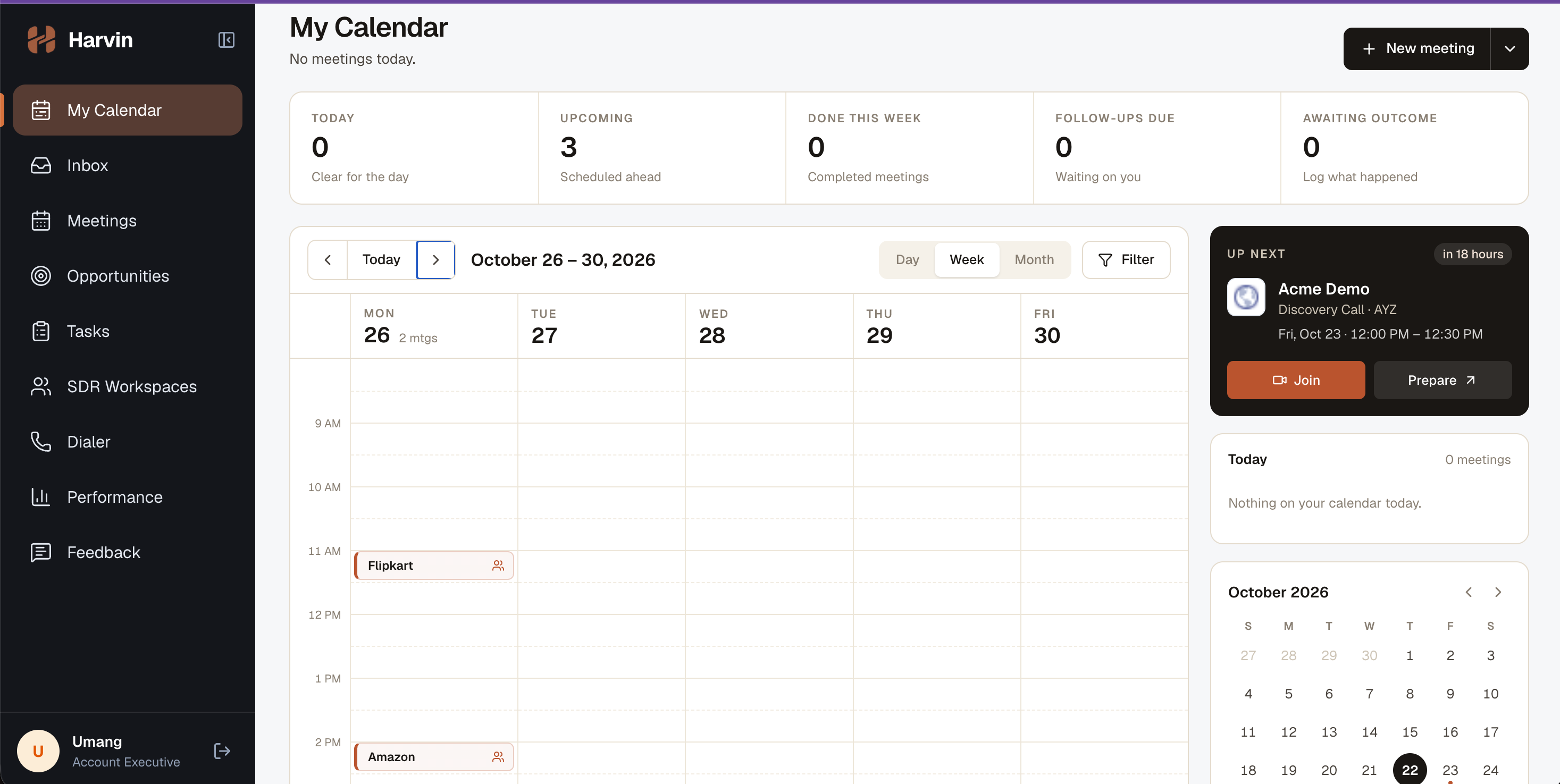Collapse the sidebar panel icon
This screenshot has height=784, width=1560.
point(226,40)
